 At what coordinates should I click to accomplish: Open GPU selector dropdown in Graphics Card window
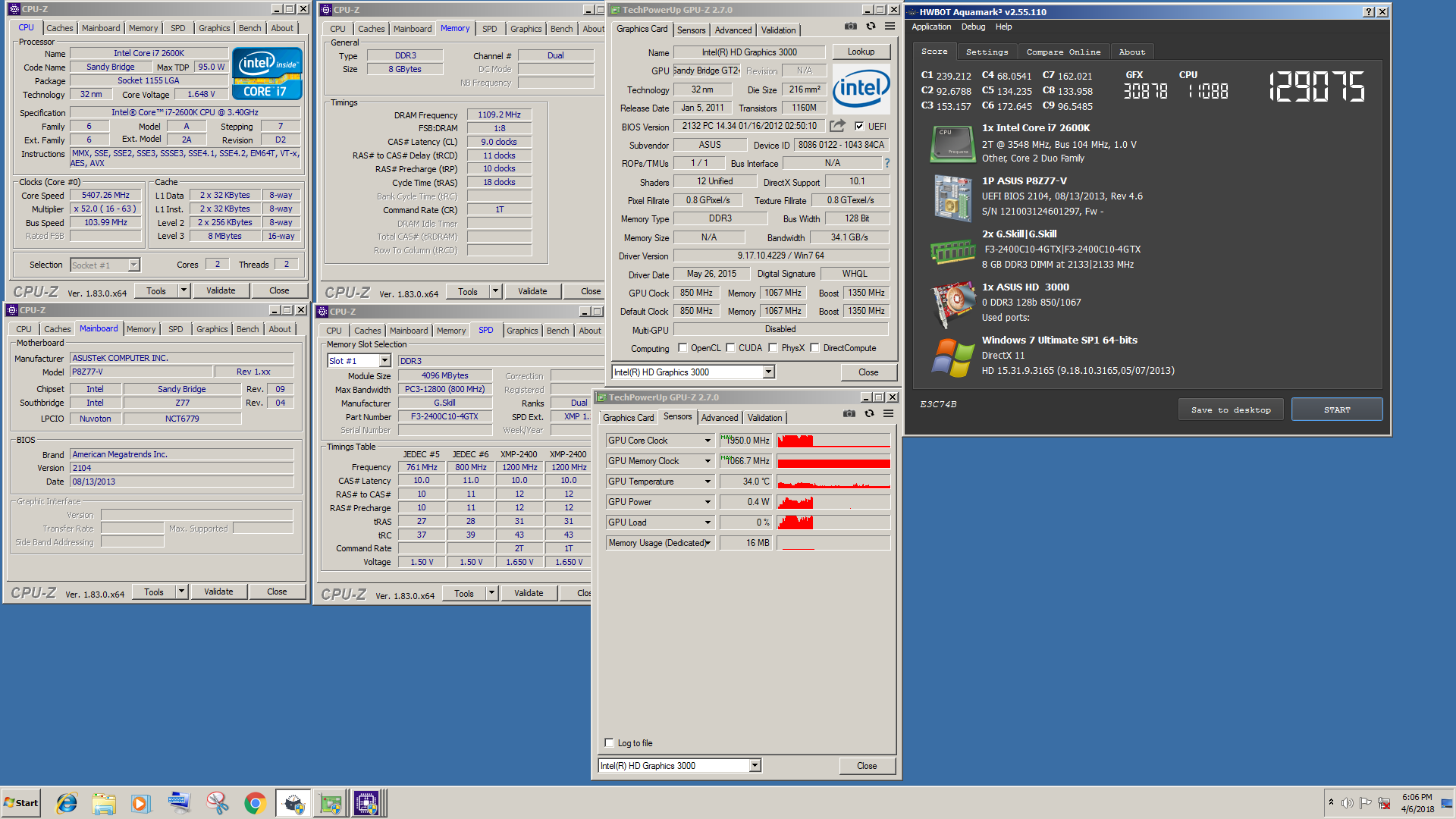768,372
